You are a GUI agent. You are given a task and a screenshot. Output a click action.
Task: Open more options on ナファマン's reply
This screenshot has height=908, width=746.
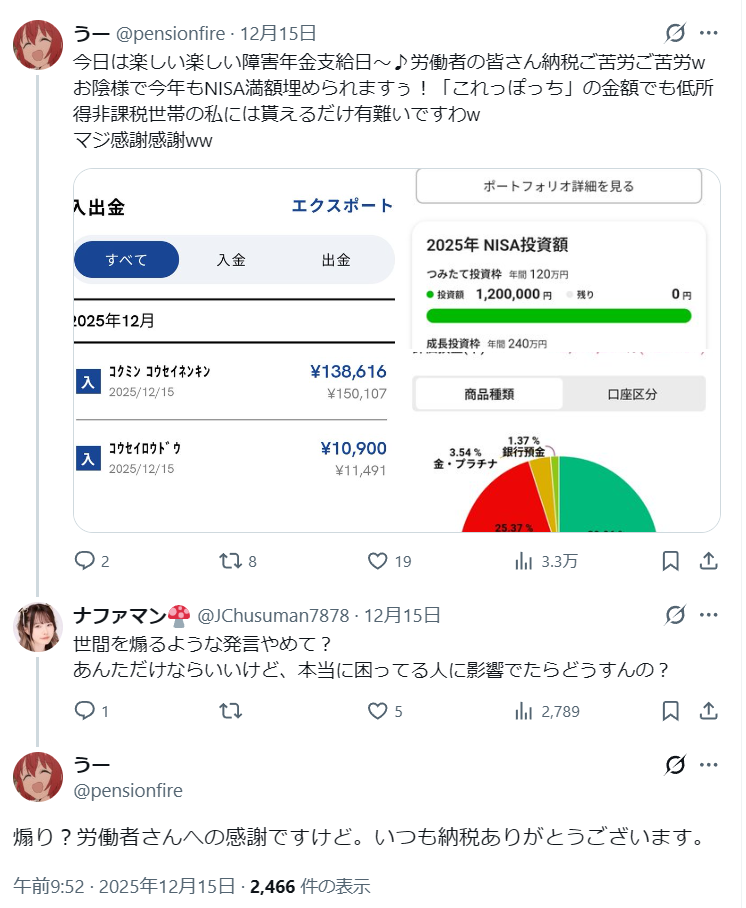pyautogui.click(x=708, y=615)
